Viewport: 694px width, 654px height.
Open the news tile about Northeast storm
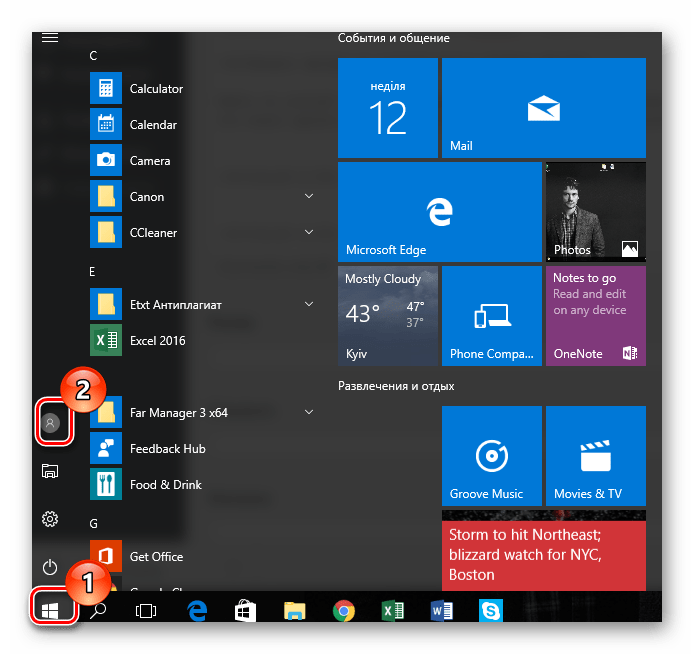(544, 551)
